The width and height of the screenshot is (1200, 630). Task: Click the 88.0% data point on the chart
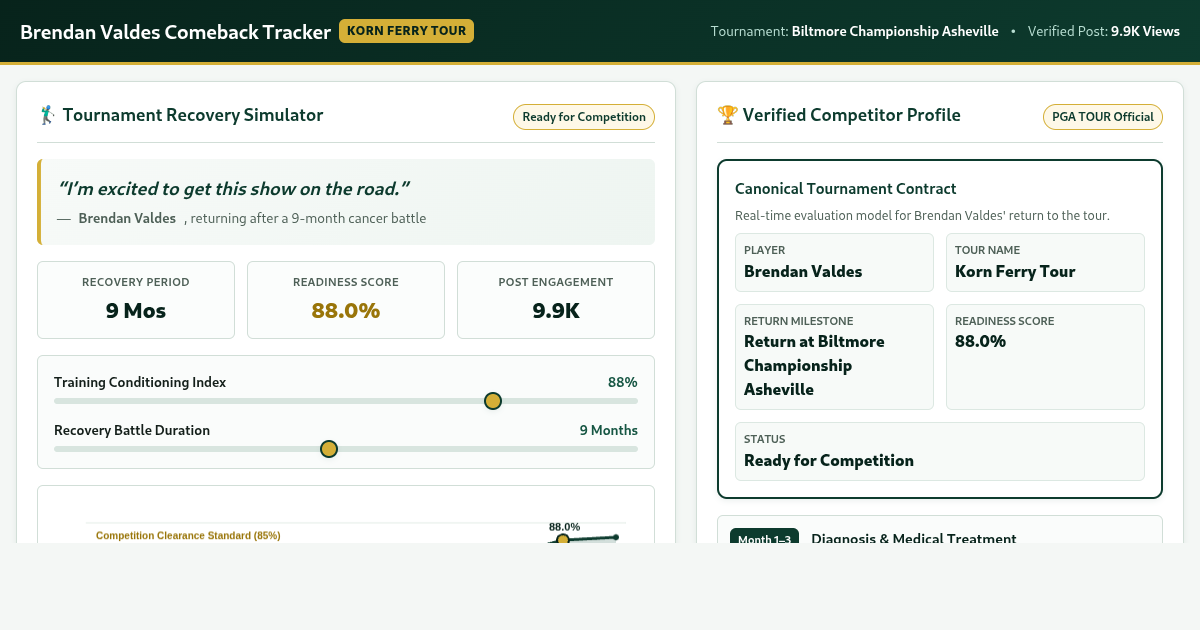click(x=563, y=540)
